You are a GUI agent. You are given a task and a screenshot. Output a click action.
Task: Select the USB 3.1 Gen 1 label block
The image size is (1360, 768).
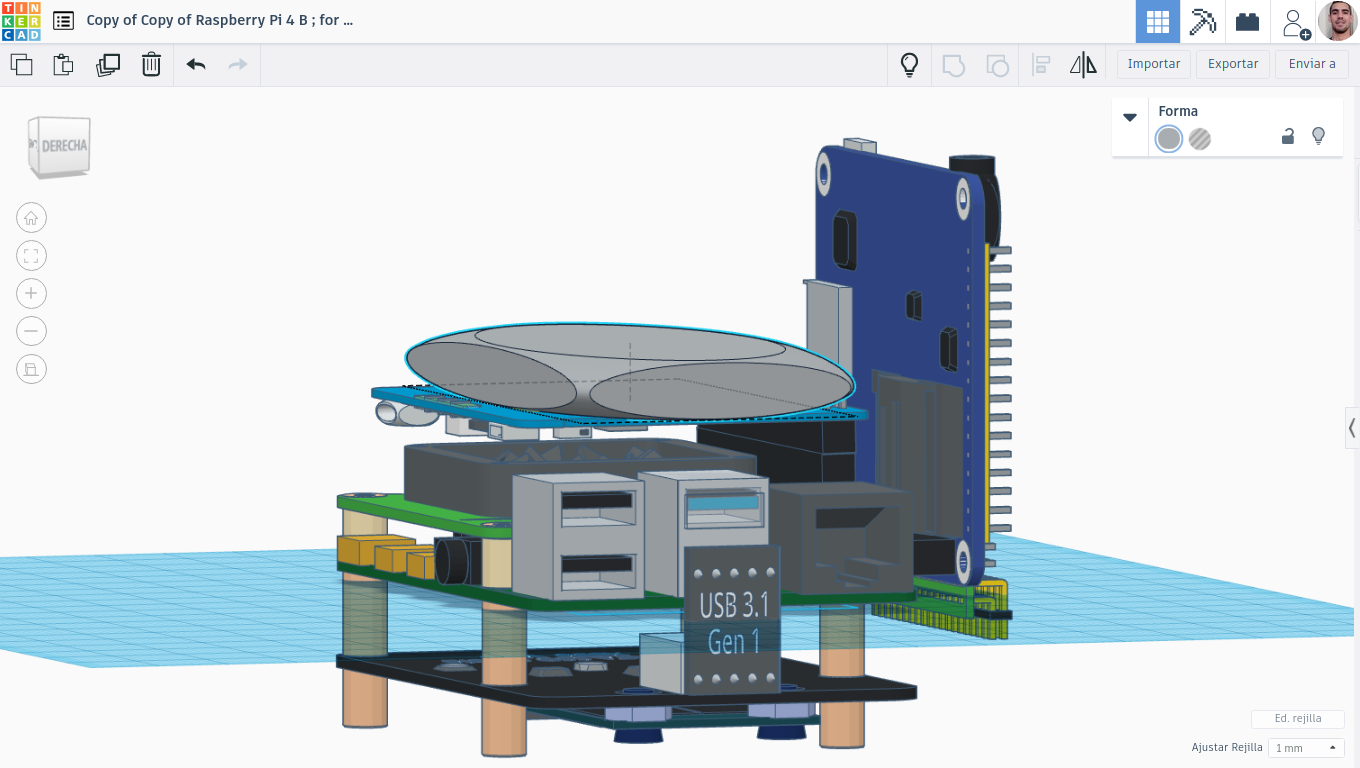[x=732, y=620]
